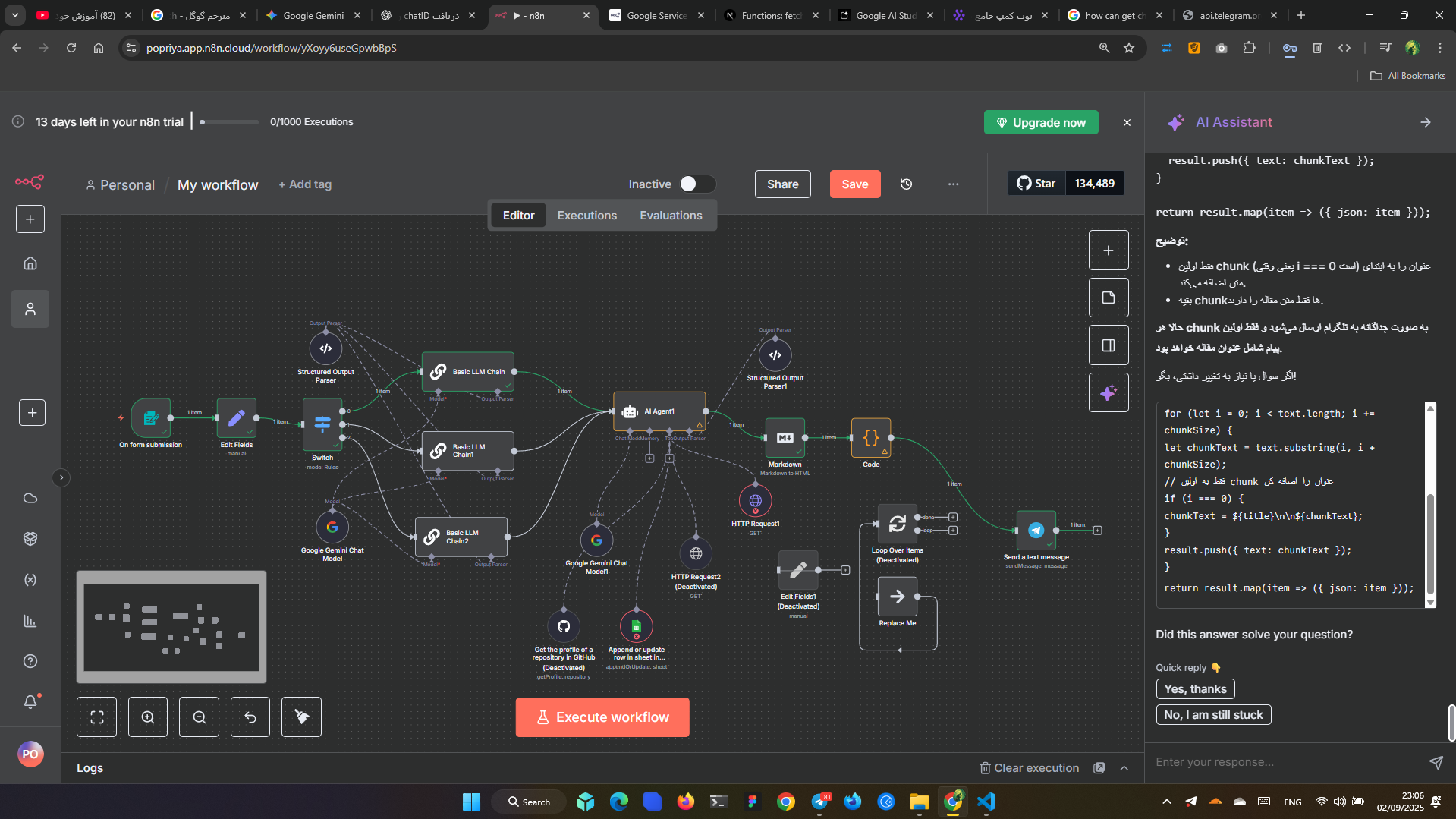Switch to the Executions tab
Viewport: 1456px width, 819px height.
click(x=586, y=216)
